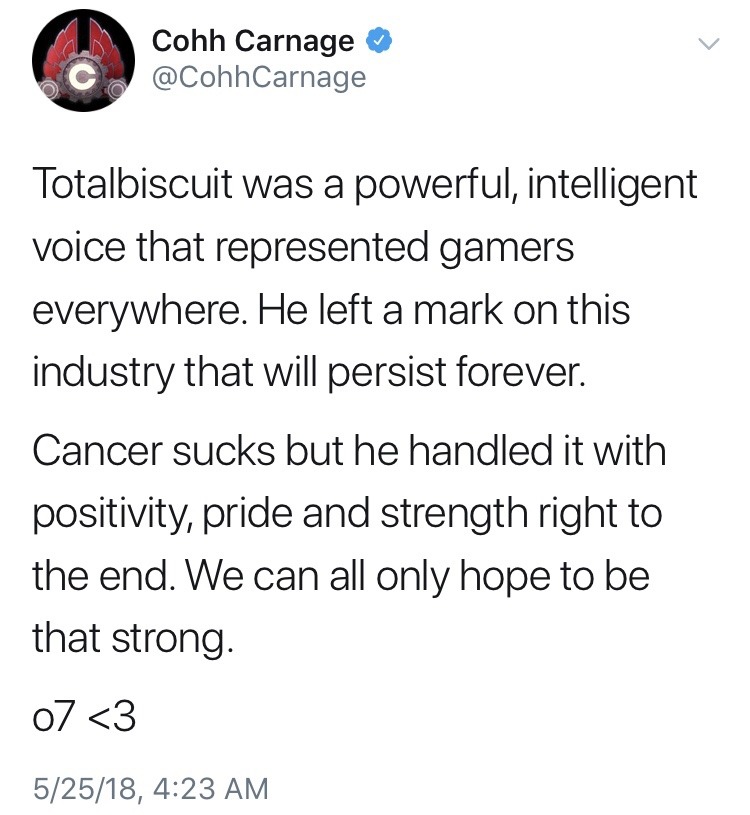Click the white "C" emblem in avatar
This screenshot has height=815, width=750.
(x=85, y=75)
